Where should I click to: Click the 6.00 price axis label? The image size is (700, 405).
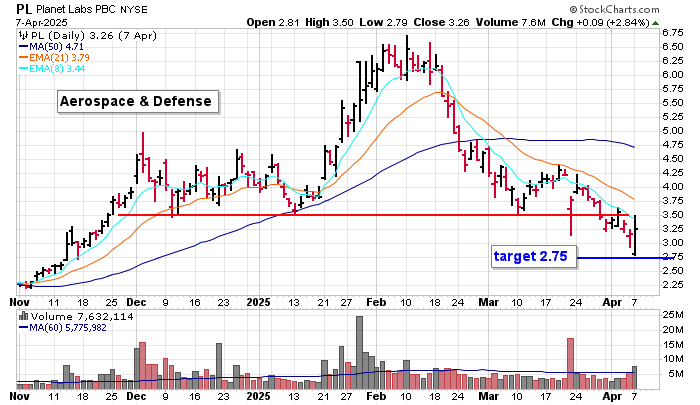673,75
